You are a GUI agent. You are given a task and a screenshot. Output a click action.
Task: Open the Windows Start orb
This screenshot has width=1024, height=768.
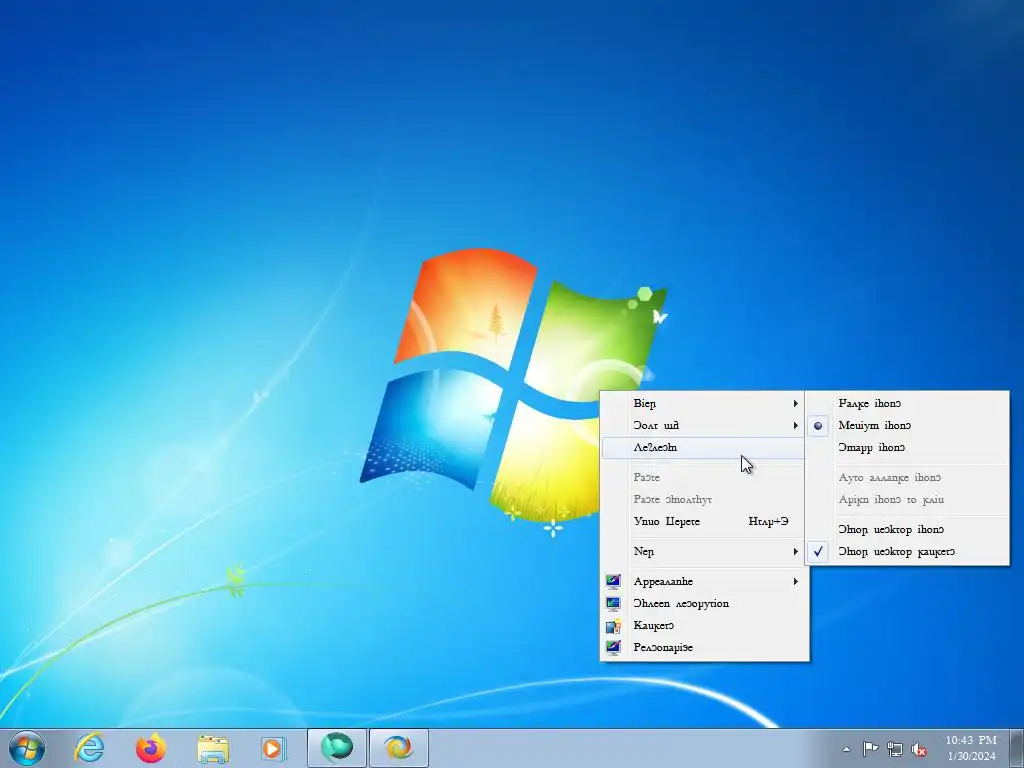tap(27, 748)
